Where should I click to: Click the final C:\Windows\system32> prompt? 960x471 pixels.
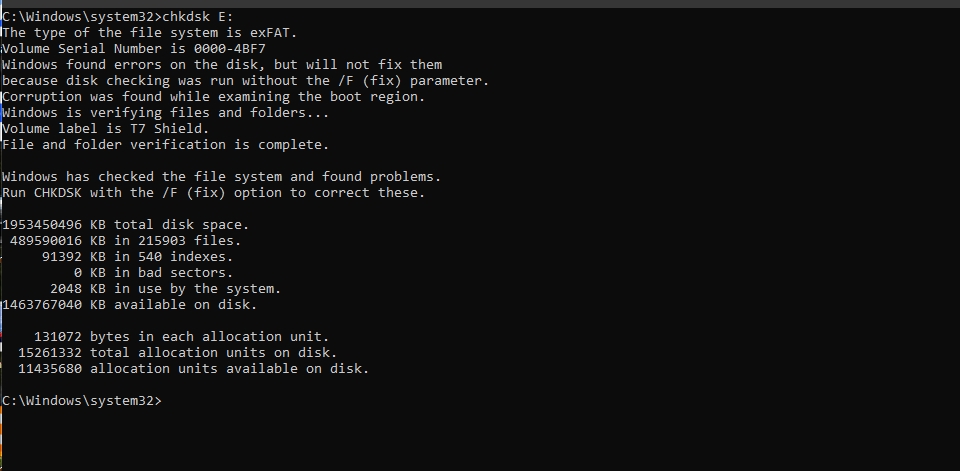pos(81,401)
